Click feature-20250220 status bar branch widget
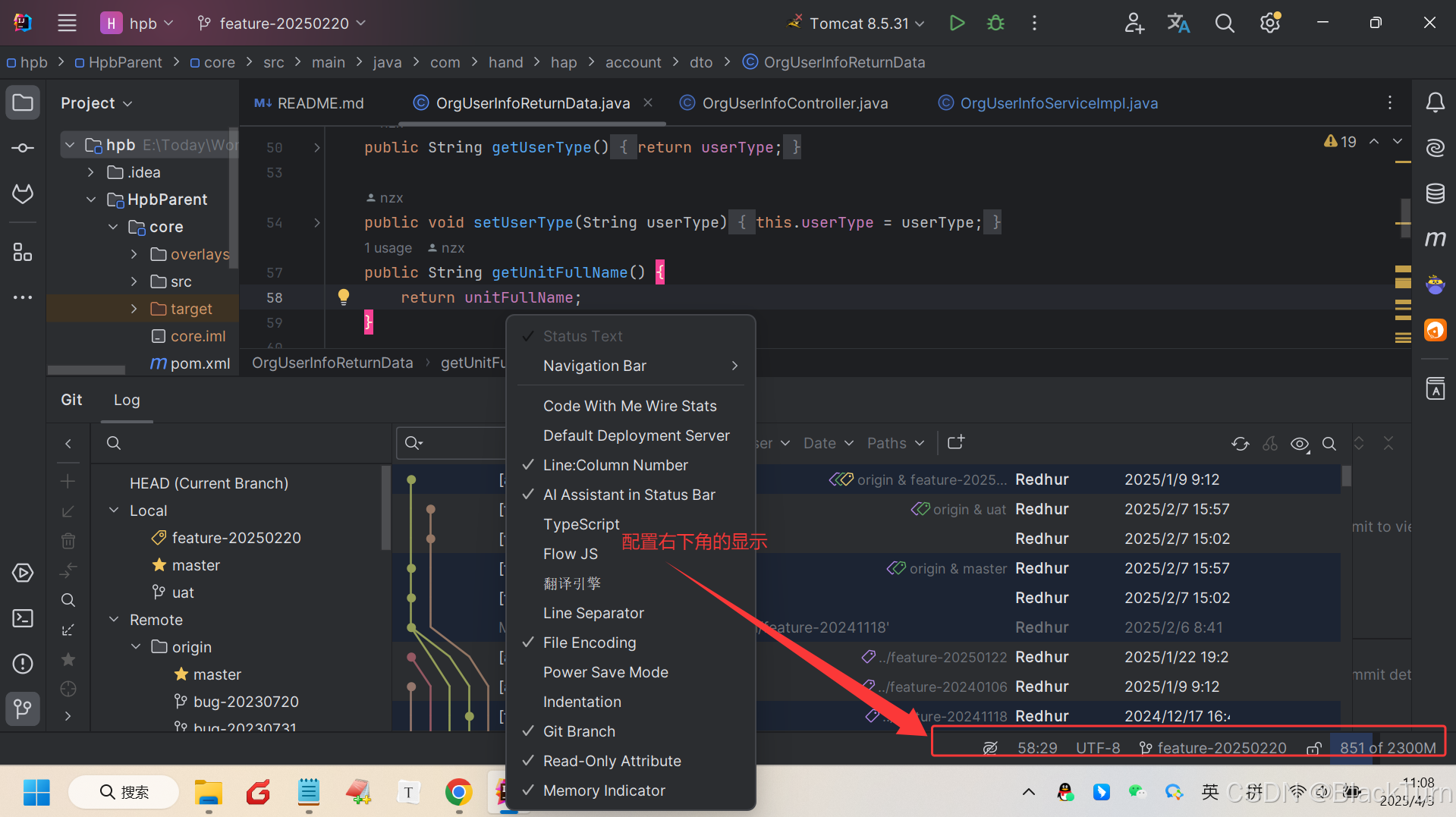Image resolution: width=1456 pixels, height=817 pixels. pyautogui.click(x=1214, y=748)
